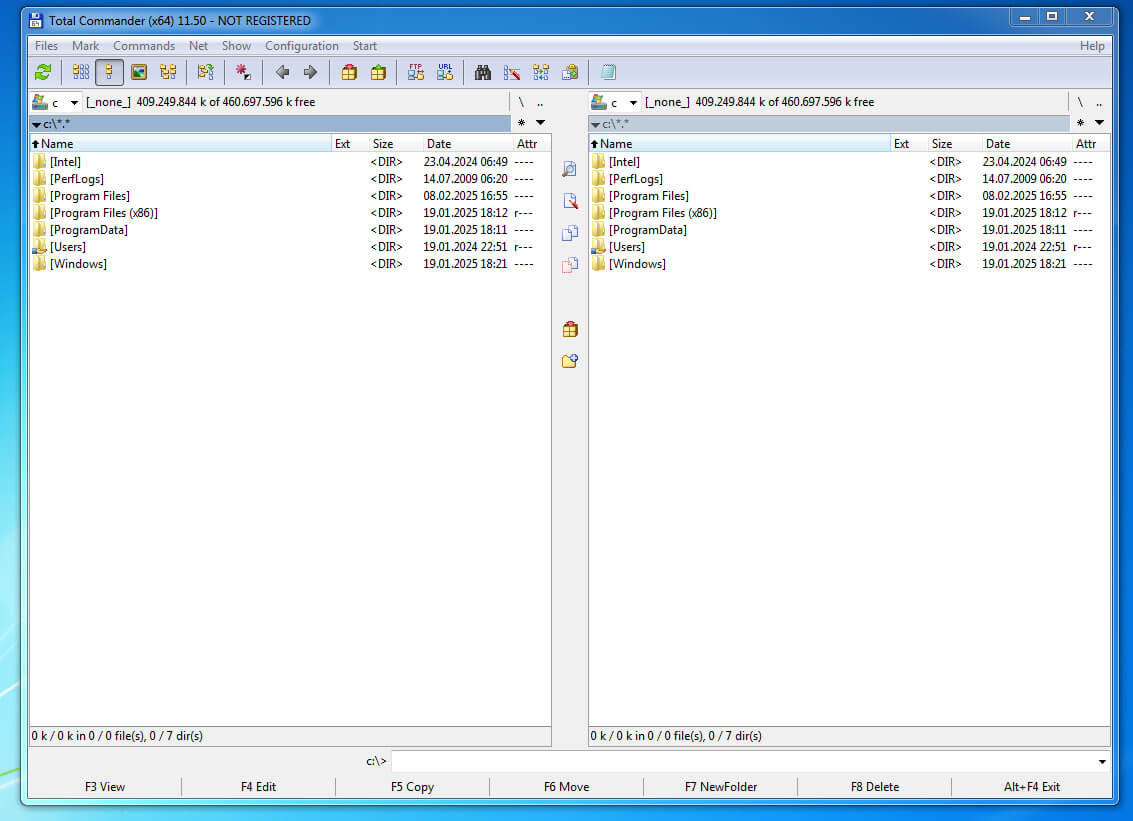Go forward with the right arrow icon

(310, 72)
